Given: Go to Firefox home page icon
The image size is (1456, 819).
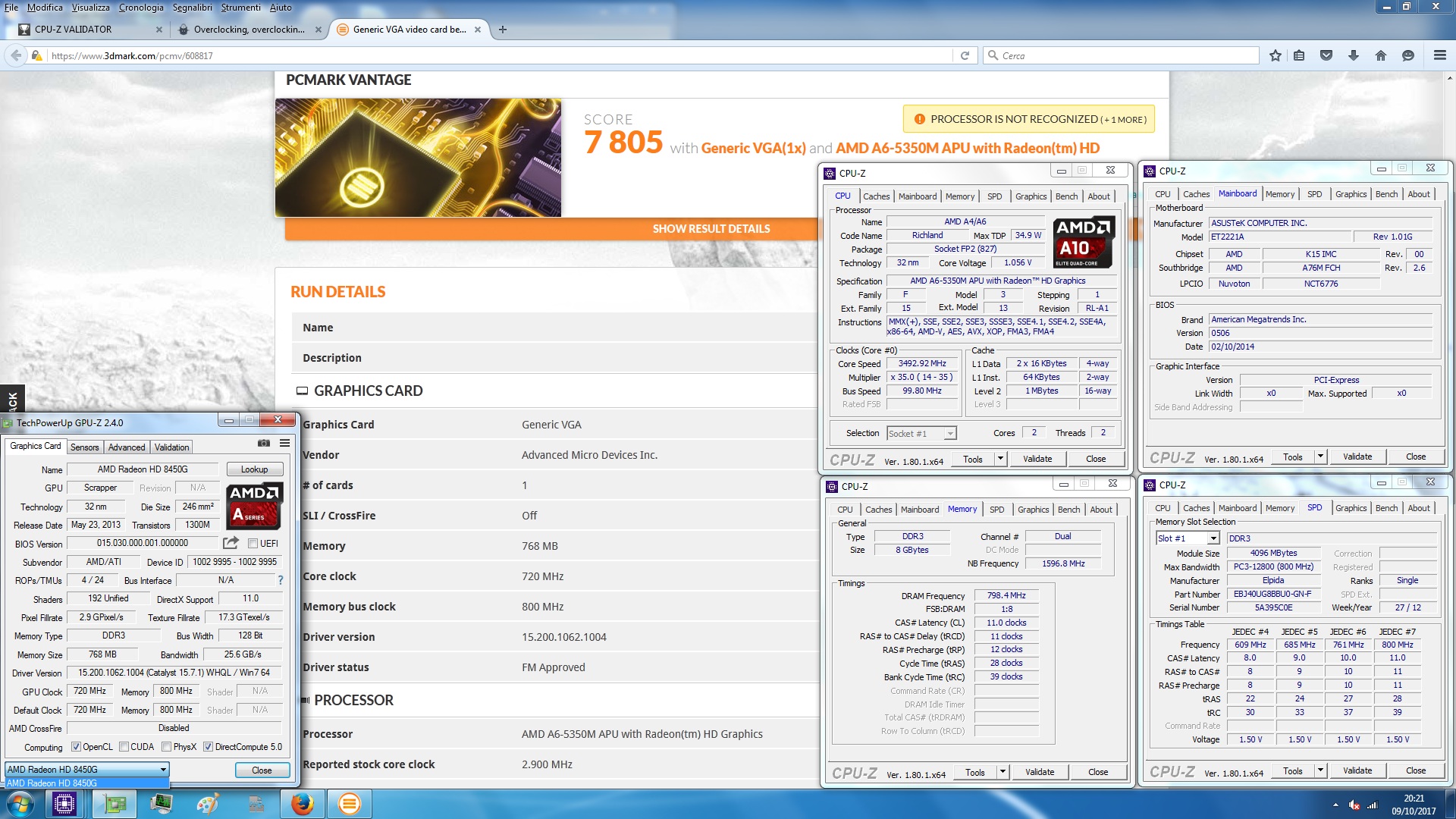Looking at the screenshot, I should 1381,55.
